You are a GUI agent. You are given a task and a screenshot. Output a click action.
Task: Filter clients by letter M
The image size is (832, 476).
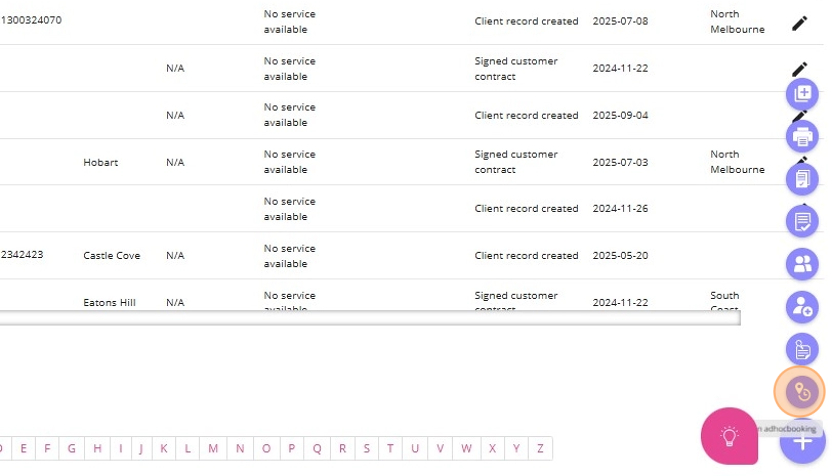pos(213,448)
